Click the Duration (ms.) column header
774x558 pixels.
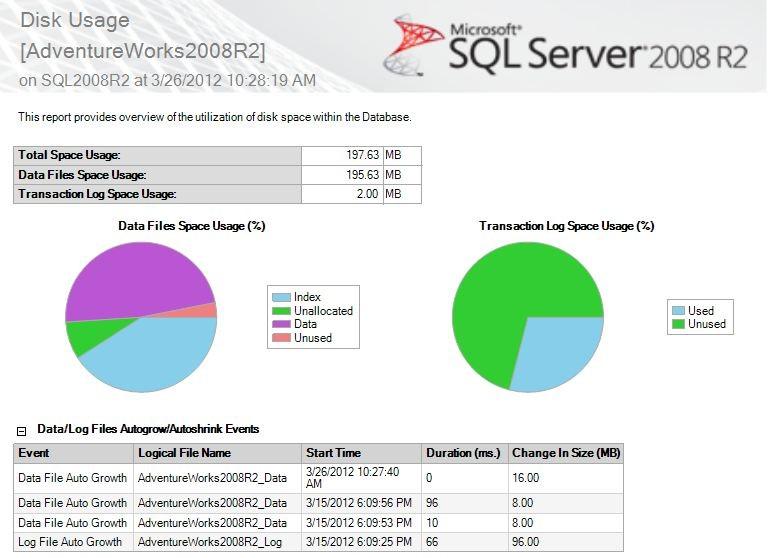tap(465, 453)
